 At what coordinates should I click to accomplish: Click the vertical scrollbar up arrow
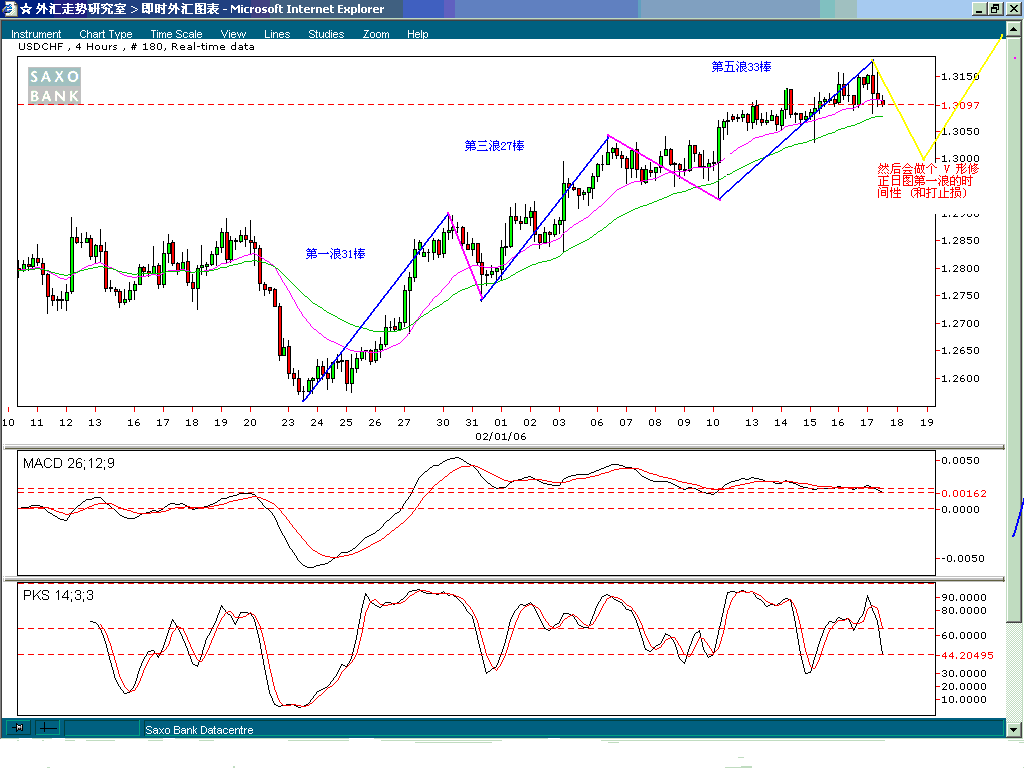point(1014,29)
